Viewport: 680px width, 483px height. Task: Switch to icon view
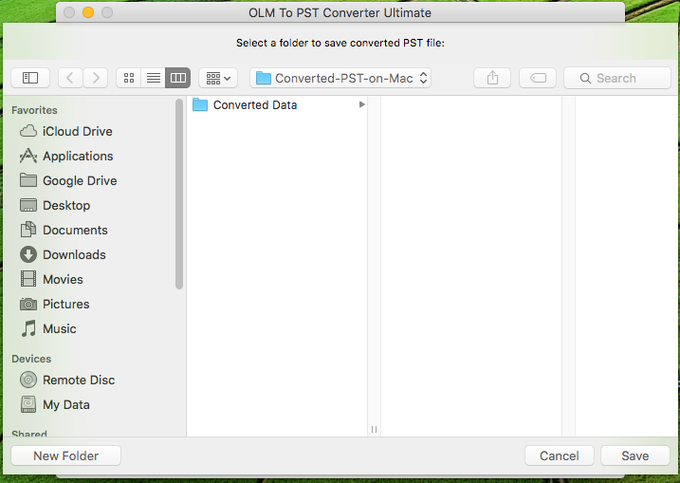(129, 78)
